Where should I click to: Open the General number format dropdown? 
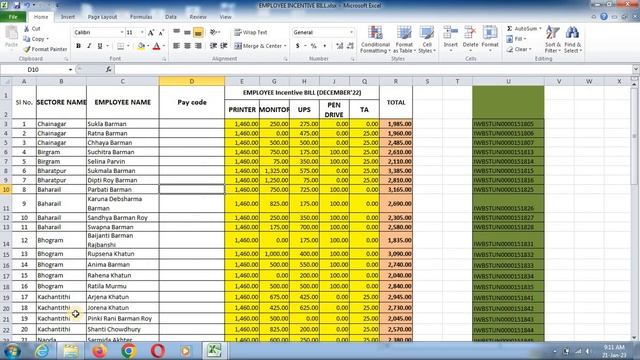coord(351,32)
